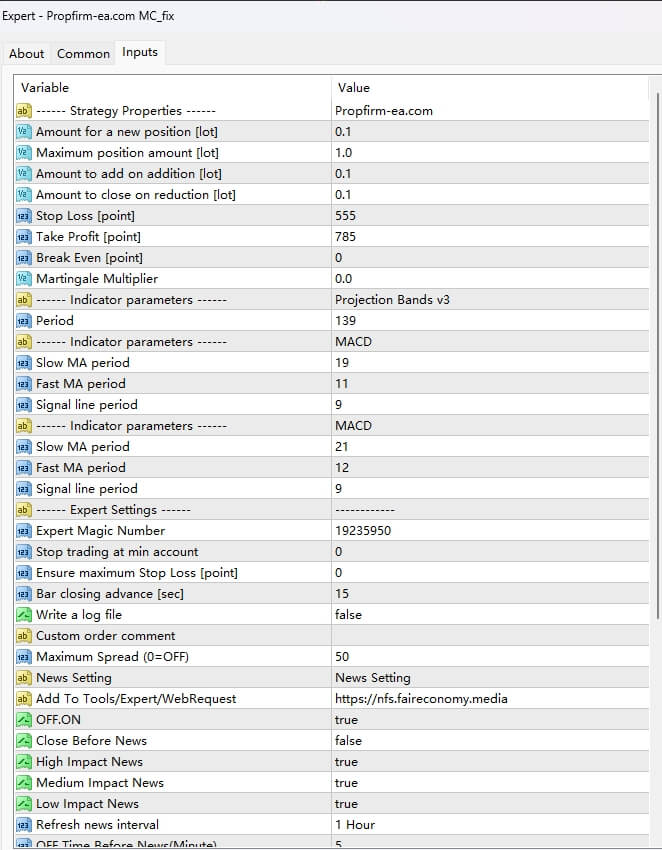Click the icon next to Period variable
This screenshot has height=850, width=662.
click(x=24, y=321)
